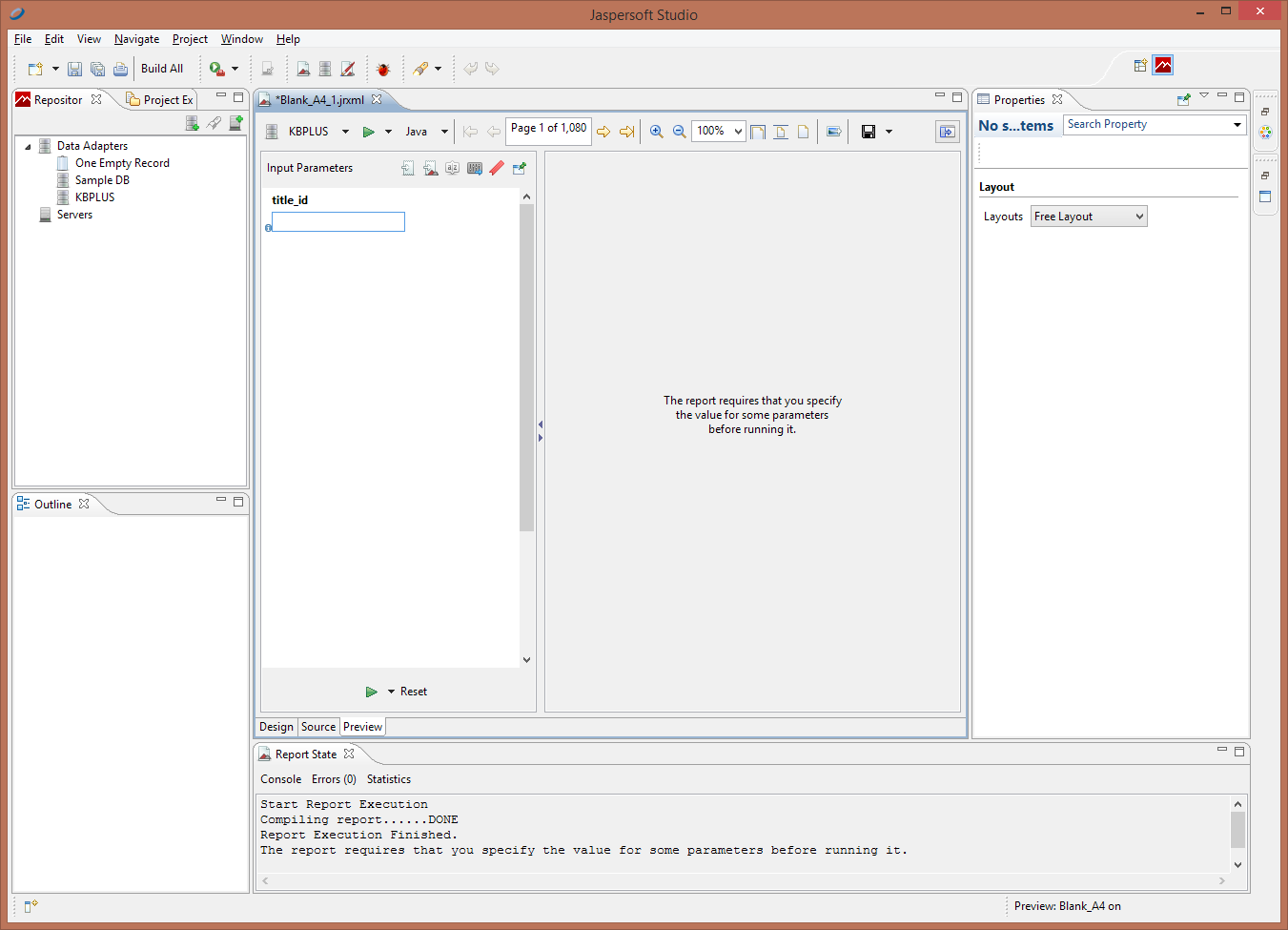Click the console vertical scrollbar thumb
This screenshot has height=930, width=1288.
1237,830
